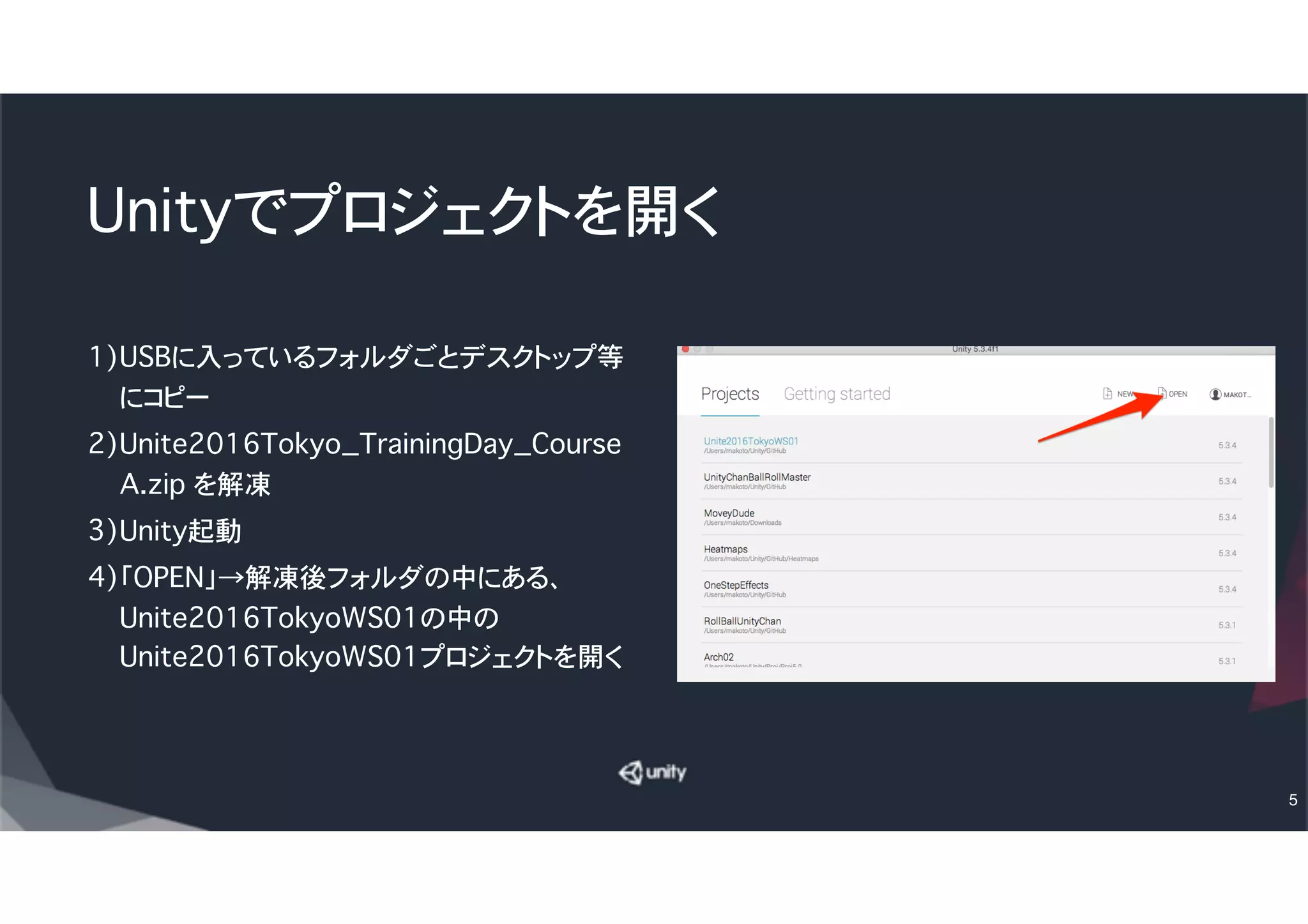Click the user account avatar icon
Viewport: 1308px width, 924px height.
pos(1215,395)
